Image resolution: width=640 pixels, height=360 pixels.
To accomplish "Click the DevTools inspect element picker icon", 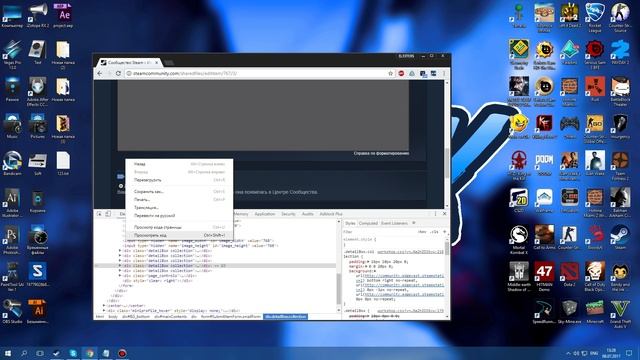I will pyautogui.click(x=99, y=214).
